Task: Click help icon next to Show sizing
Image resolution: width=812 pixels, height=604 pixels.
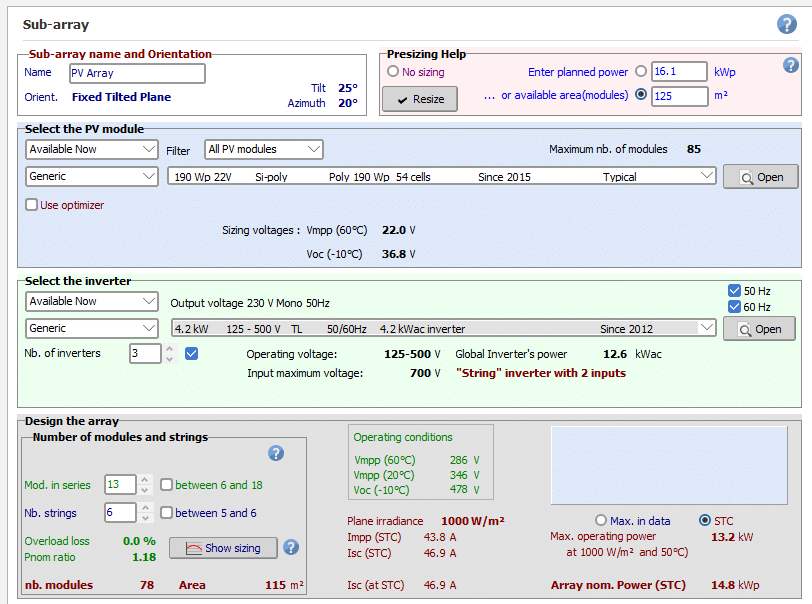Action: tap(291, 547)
